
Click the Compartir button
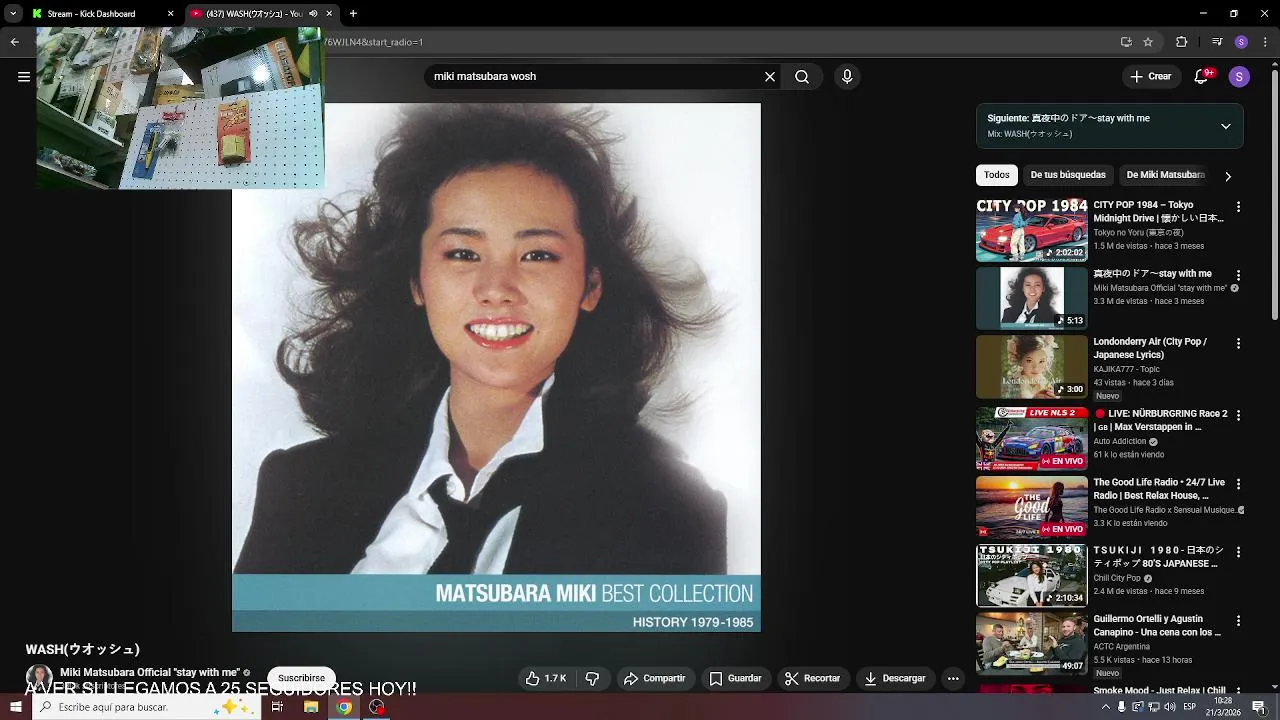tap(655, 678)
